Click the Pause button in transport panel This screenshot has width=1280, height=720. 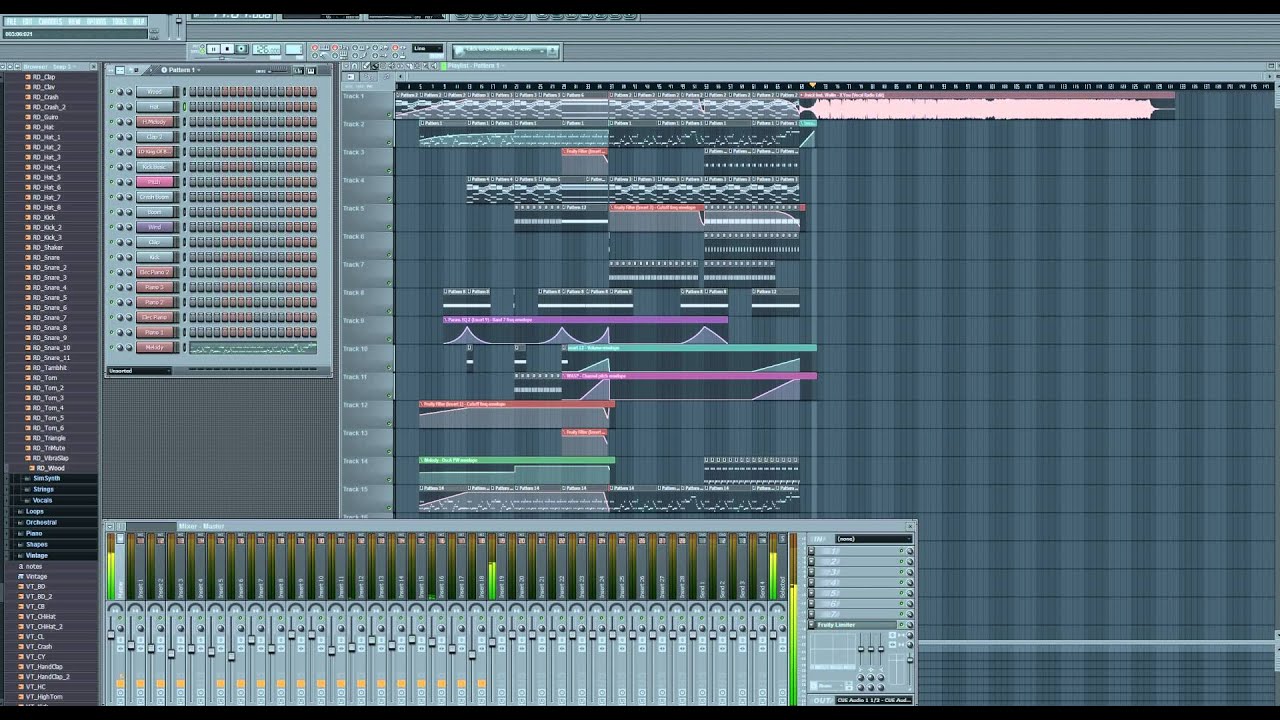pos(213,49)
